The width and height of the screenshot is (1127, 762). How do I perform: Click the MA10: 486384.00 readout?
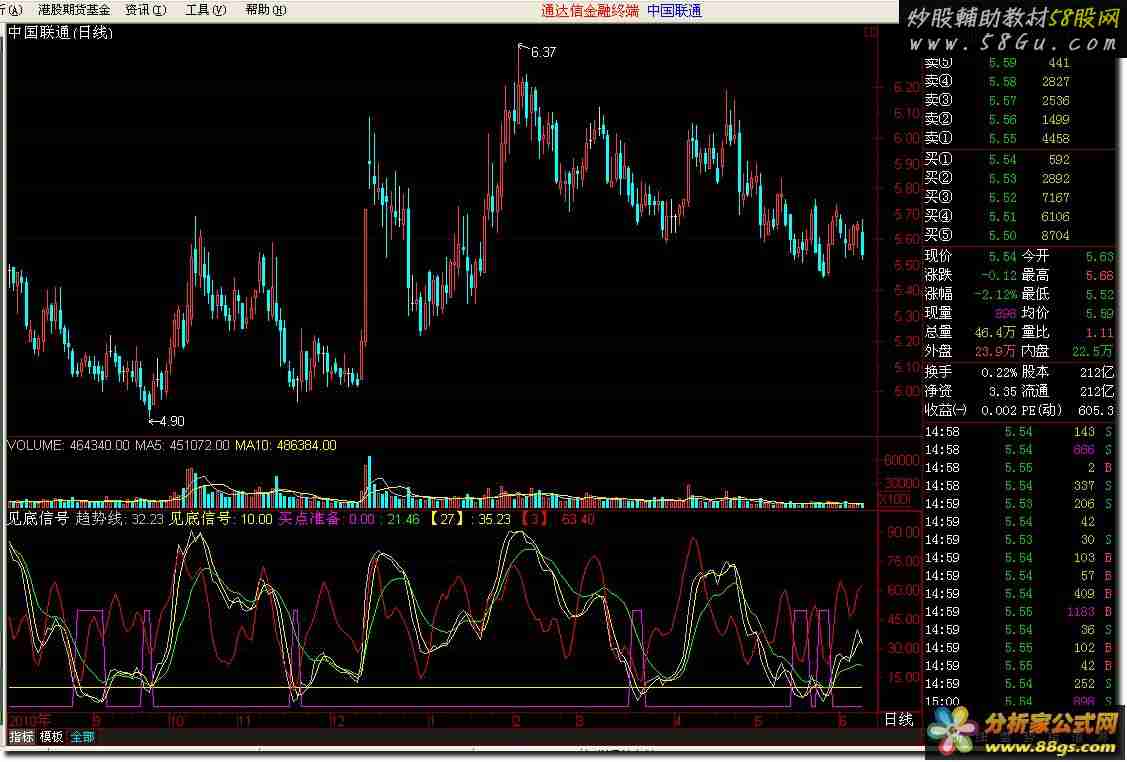coord(285,446)
